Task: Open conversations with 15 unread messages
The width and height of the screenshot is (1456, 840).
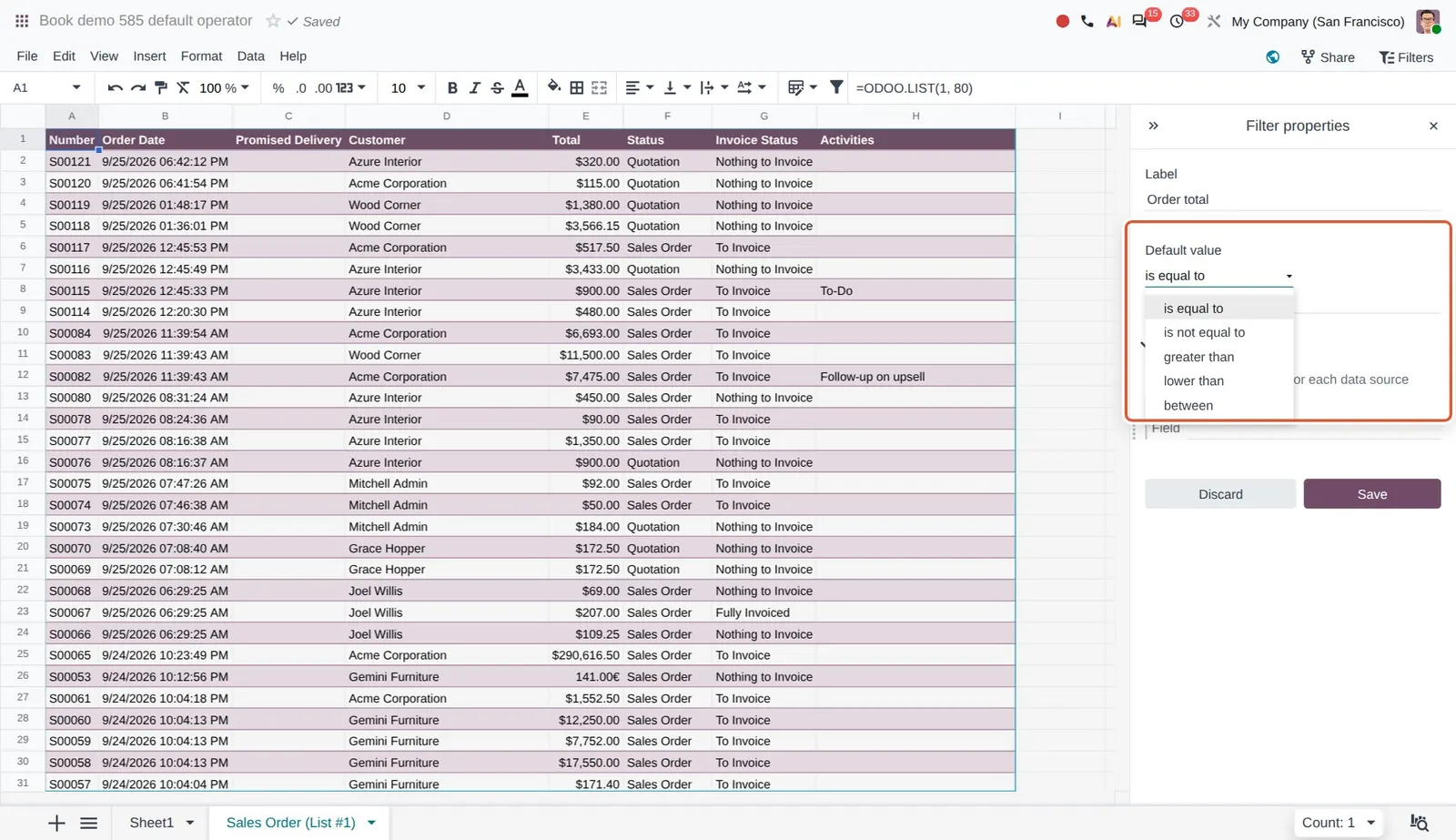Action: point(1140,21)
